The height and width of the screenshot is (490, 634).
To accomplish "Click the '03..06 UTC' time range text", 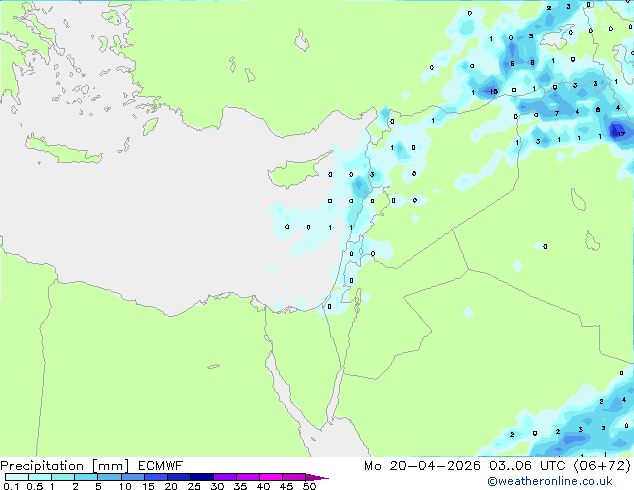I will [527, 466].
